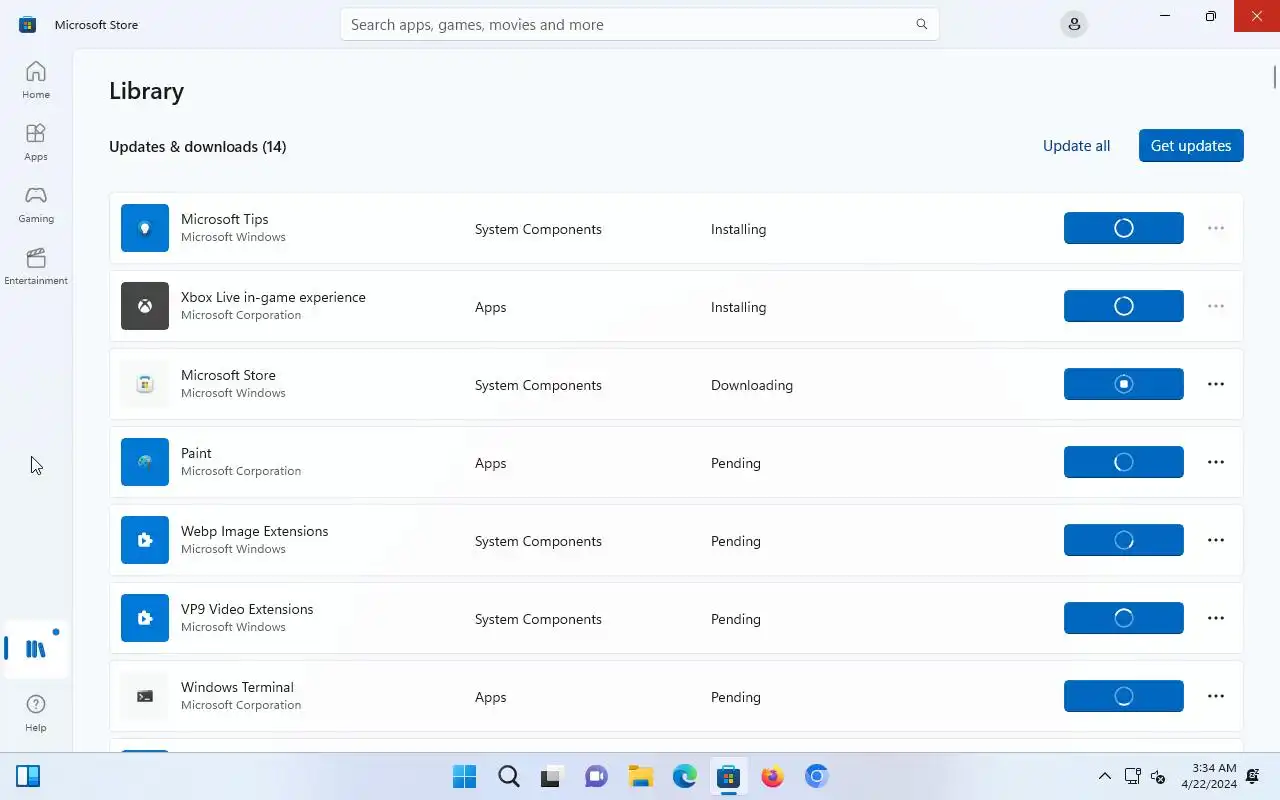
Task: Select the Microsoft Tips app name
Action: (x=224, y=219)
